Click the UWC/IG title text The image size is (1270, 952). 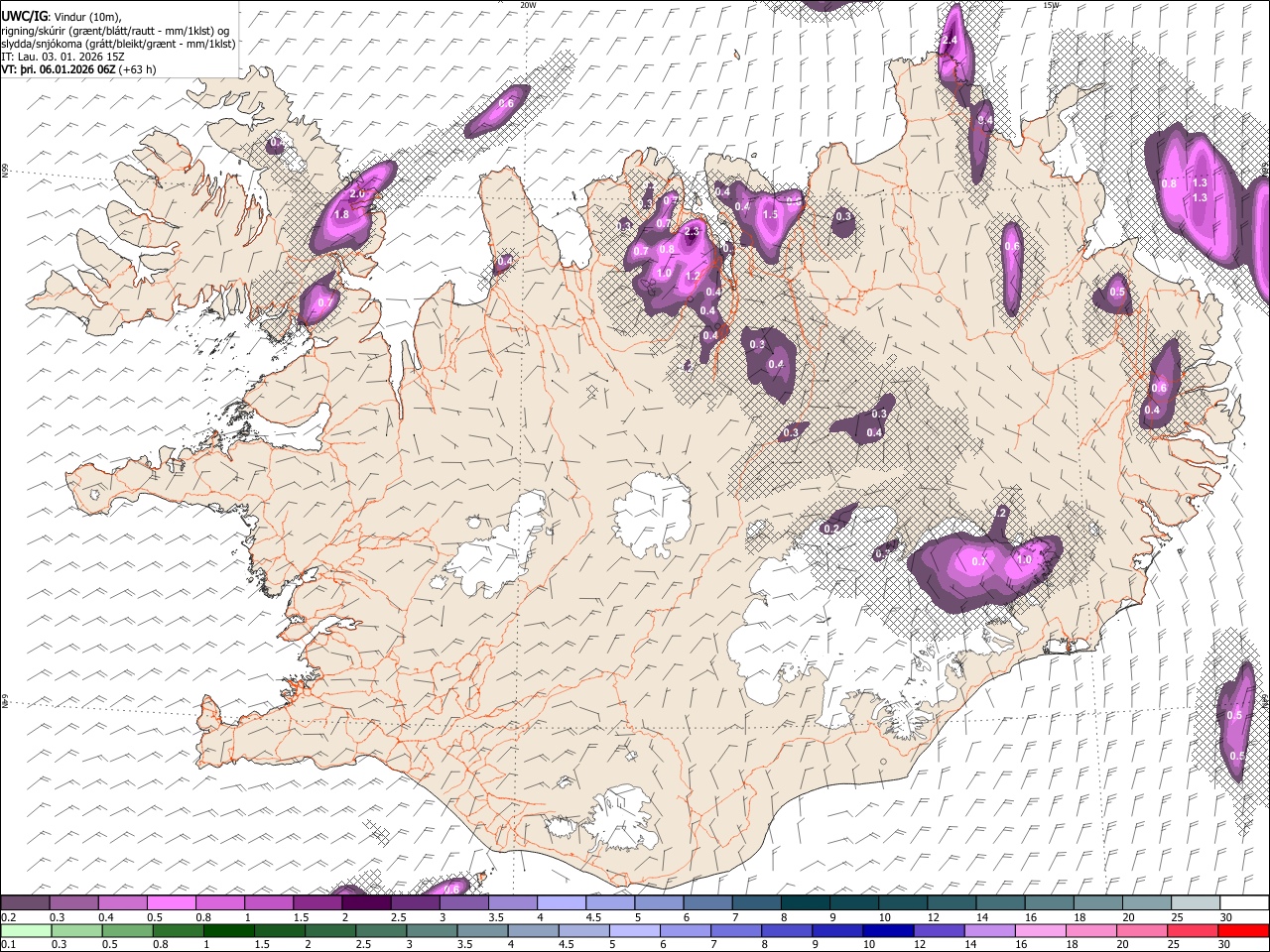point(23,16)
